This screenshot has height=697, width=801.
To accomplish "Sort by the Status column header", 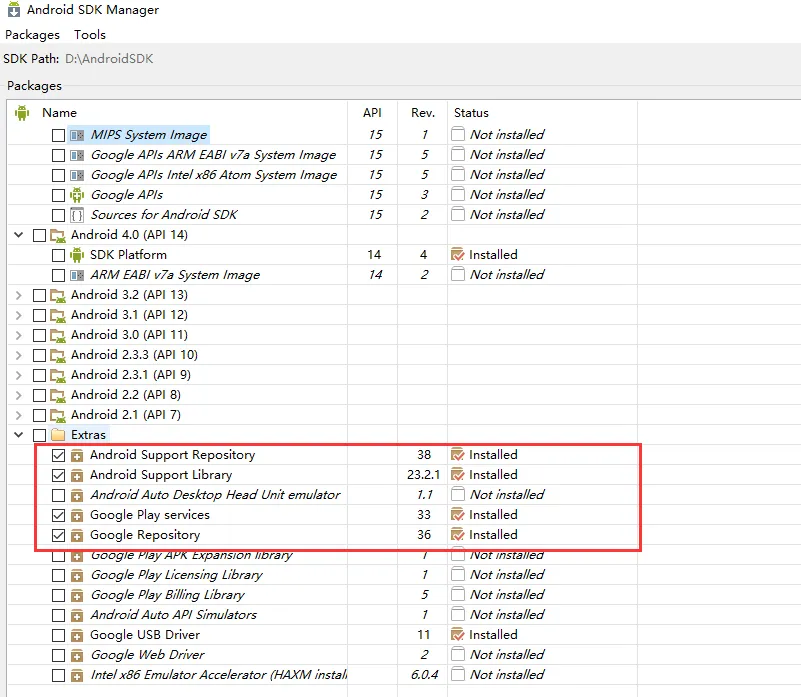I will [471, 112].
